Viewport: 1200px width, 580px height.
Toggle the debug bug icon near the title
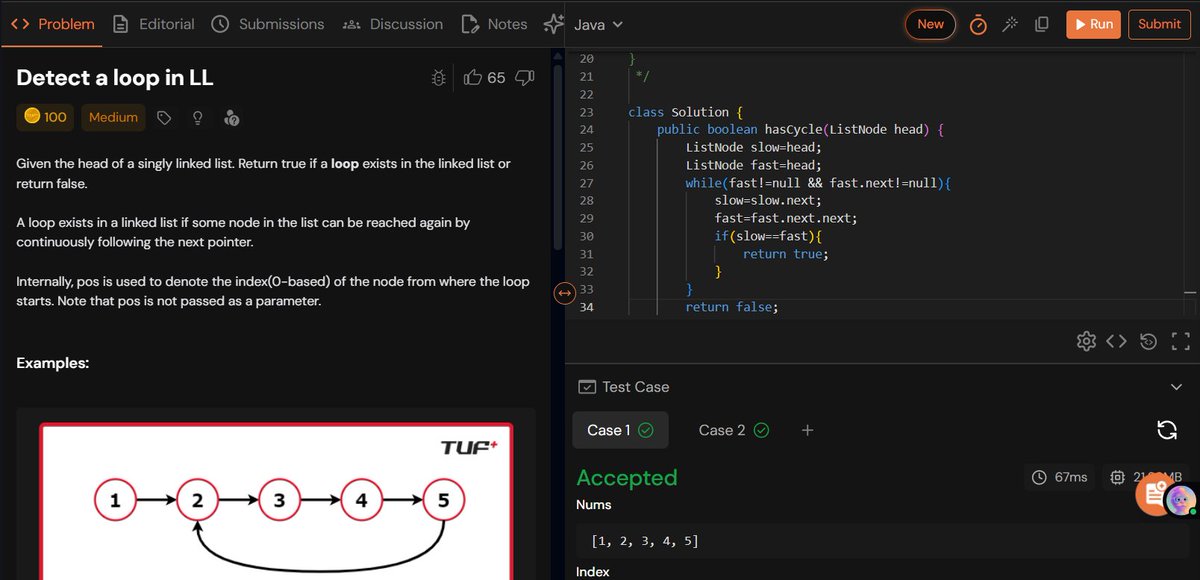[438, 77]
